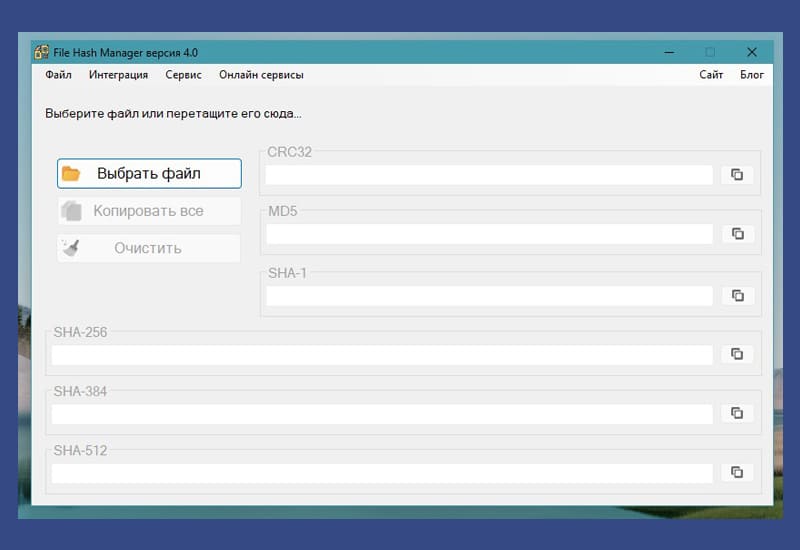The image size is (800, 550).
Task: Open the Сайт menu item
Action: pyautogui.click(x=711, y=75)
